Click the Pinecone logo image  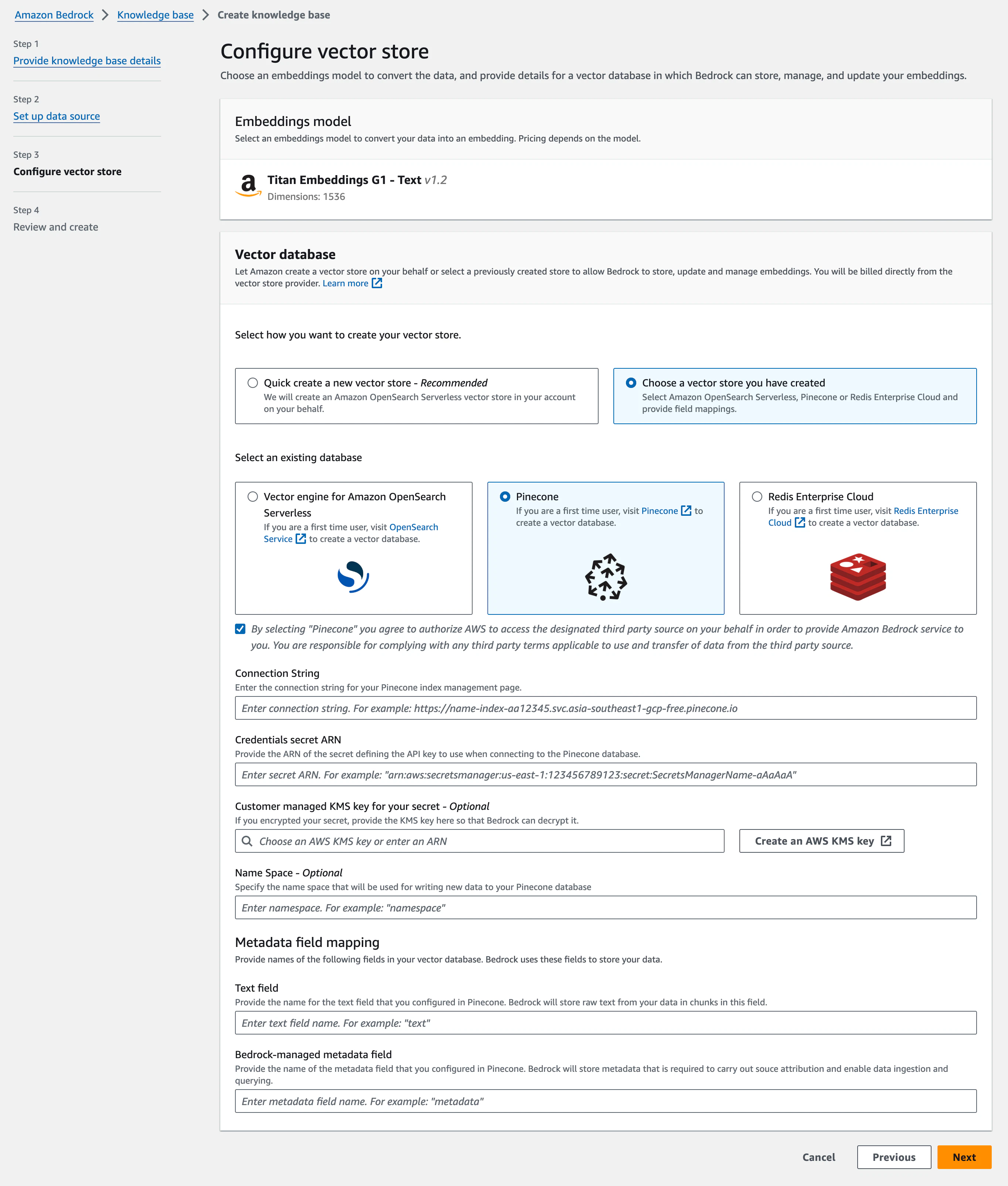point(606,576)
